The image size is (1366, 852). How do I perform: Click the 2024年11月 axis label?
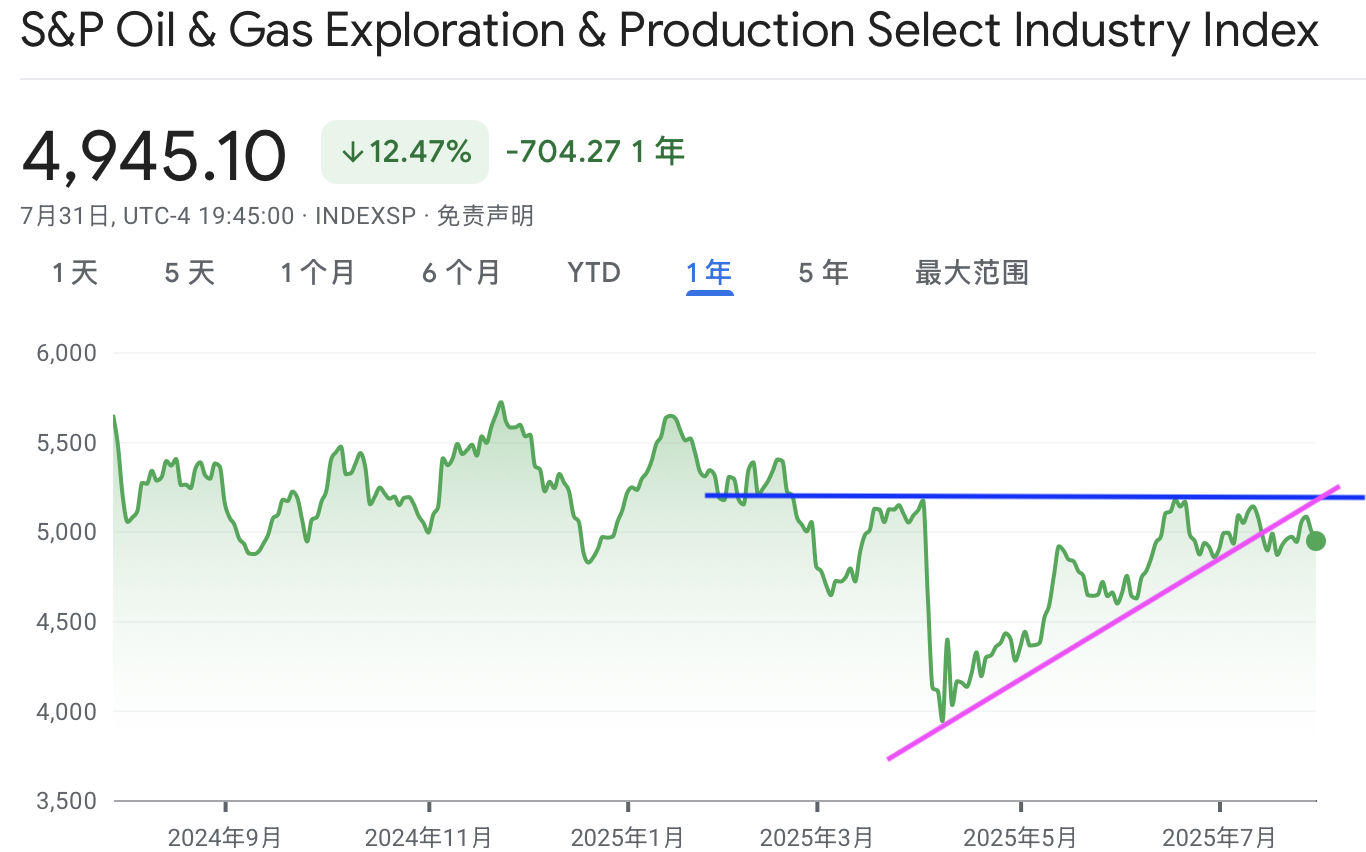coord(428,836)
